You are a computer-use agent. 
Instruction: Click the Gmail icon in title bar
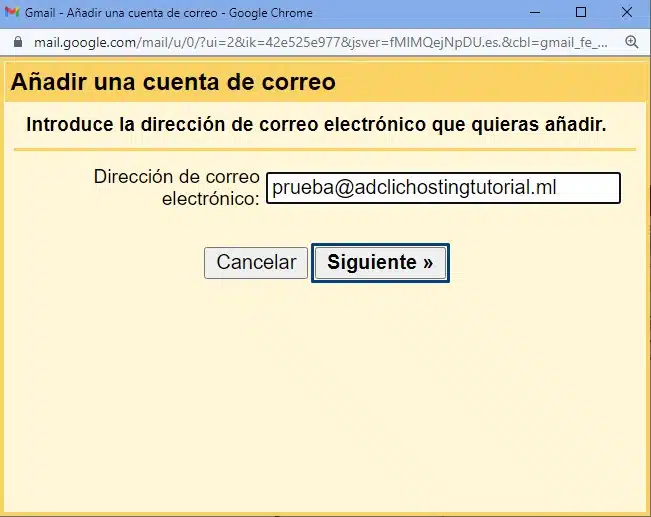point(12,12)
